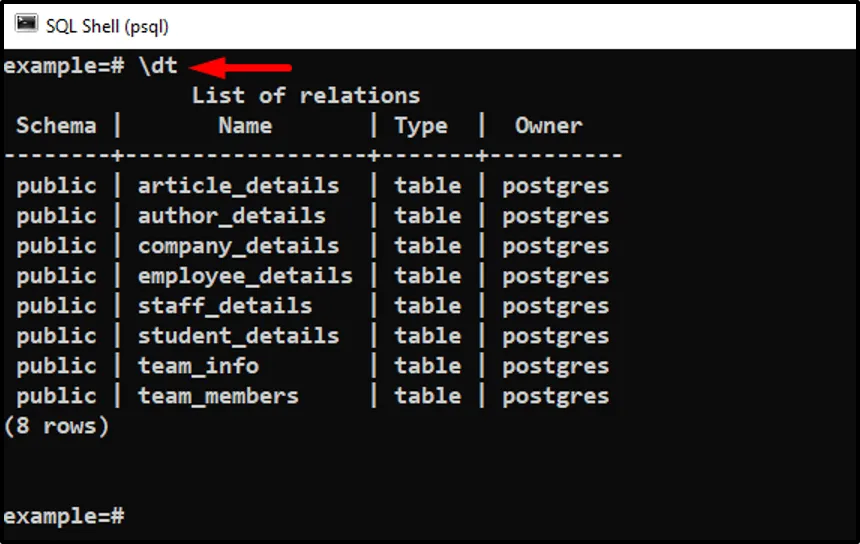Click the team_info table name
The width and height of the screenshot is (860, 544).
click(x=198, y=366)
